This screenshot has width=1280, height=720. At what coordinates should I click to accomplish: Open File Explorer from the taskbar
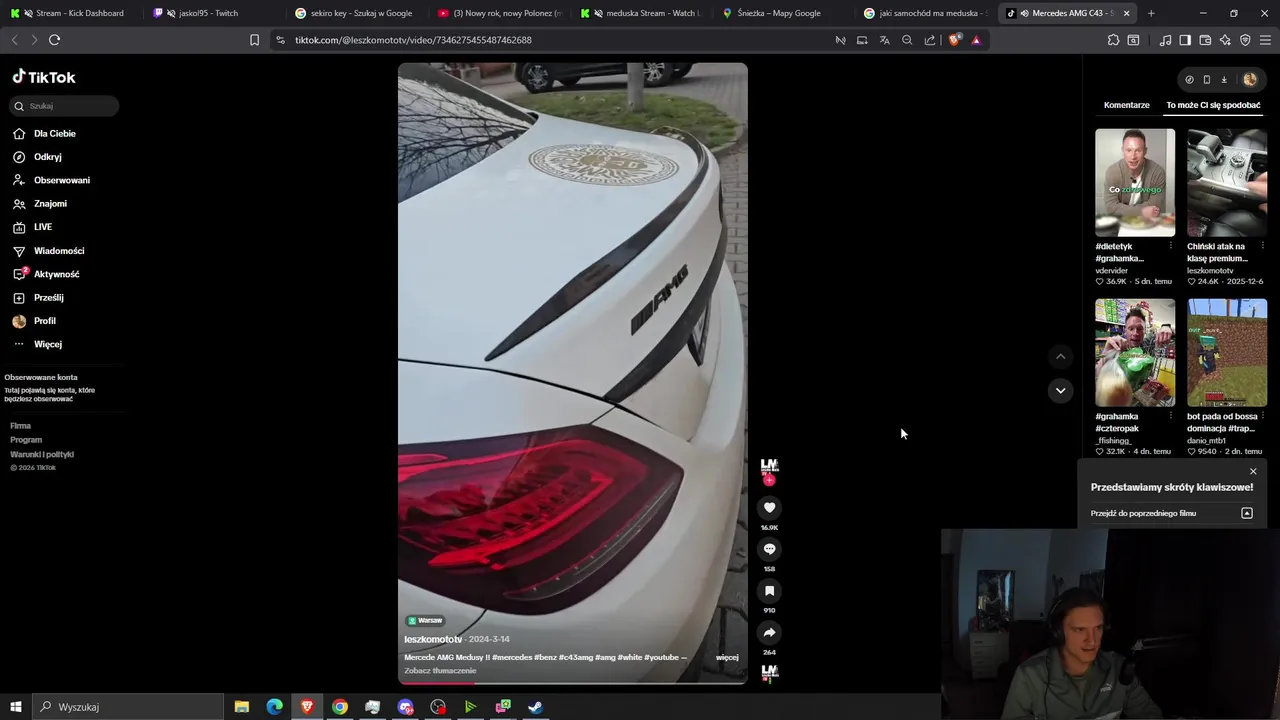click(x=241, y=707)
